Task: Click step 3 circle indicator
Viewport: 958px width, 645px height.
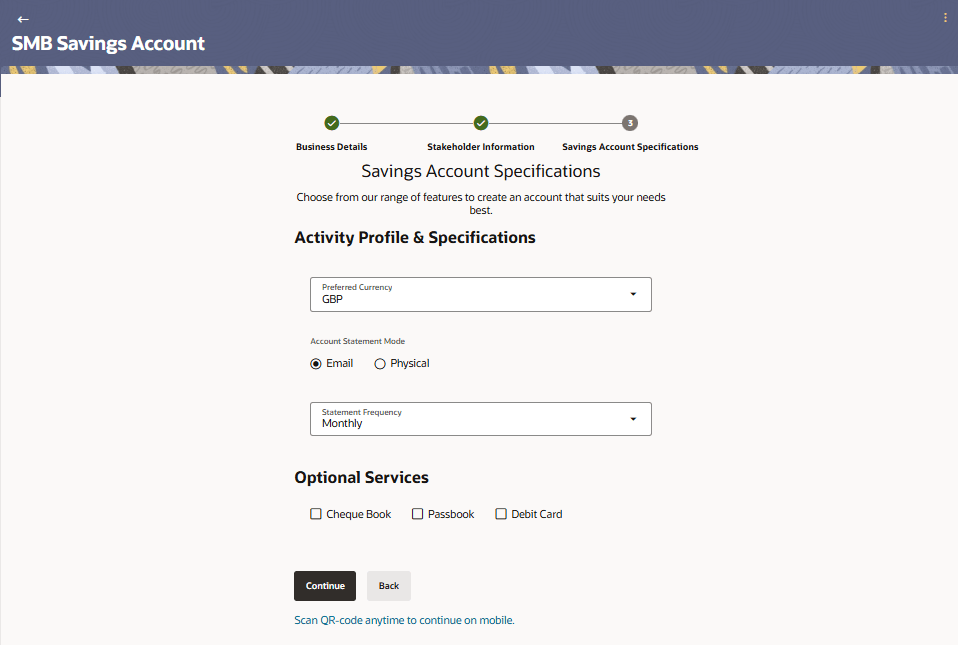Action: click(629, 123)
